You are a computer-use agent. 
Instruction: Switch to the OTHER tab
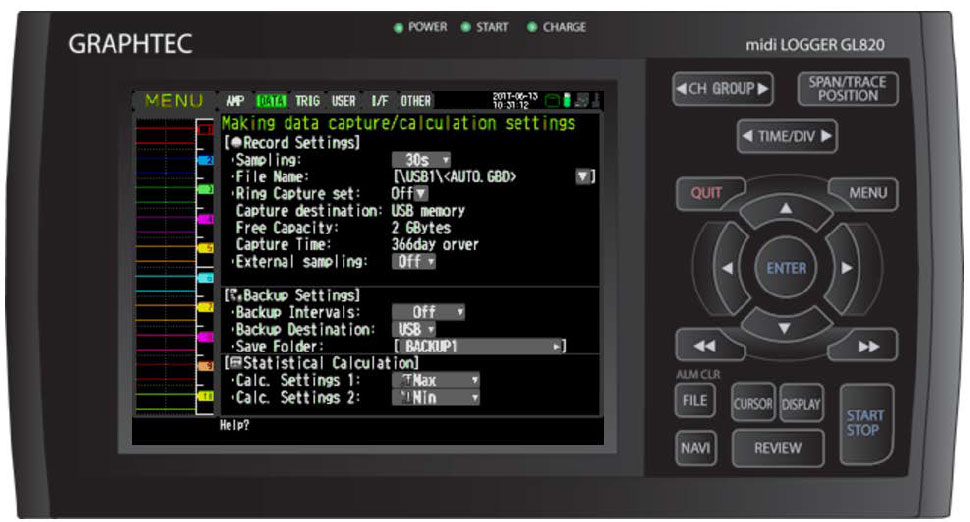(x=415, y=101)
